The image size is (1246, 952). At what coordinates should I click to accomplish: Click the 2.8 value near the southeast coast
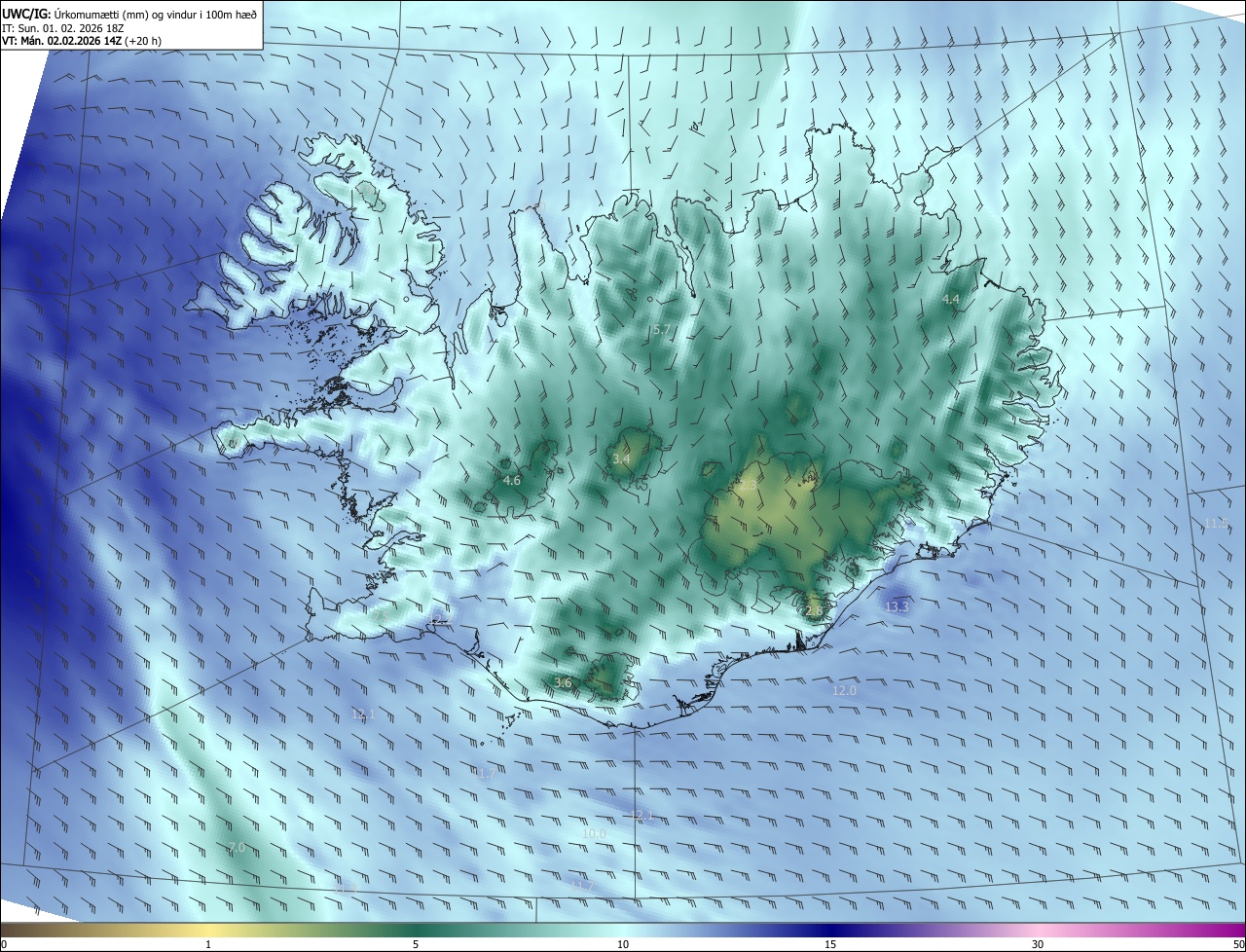pos(815,610)
